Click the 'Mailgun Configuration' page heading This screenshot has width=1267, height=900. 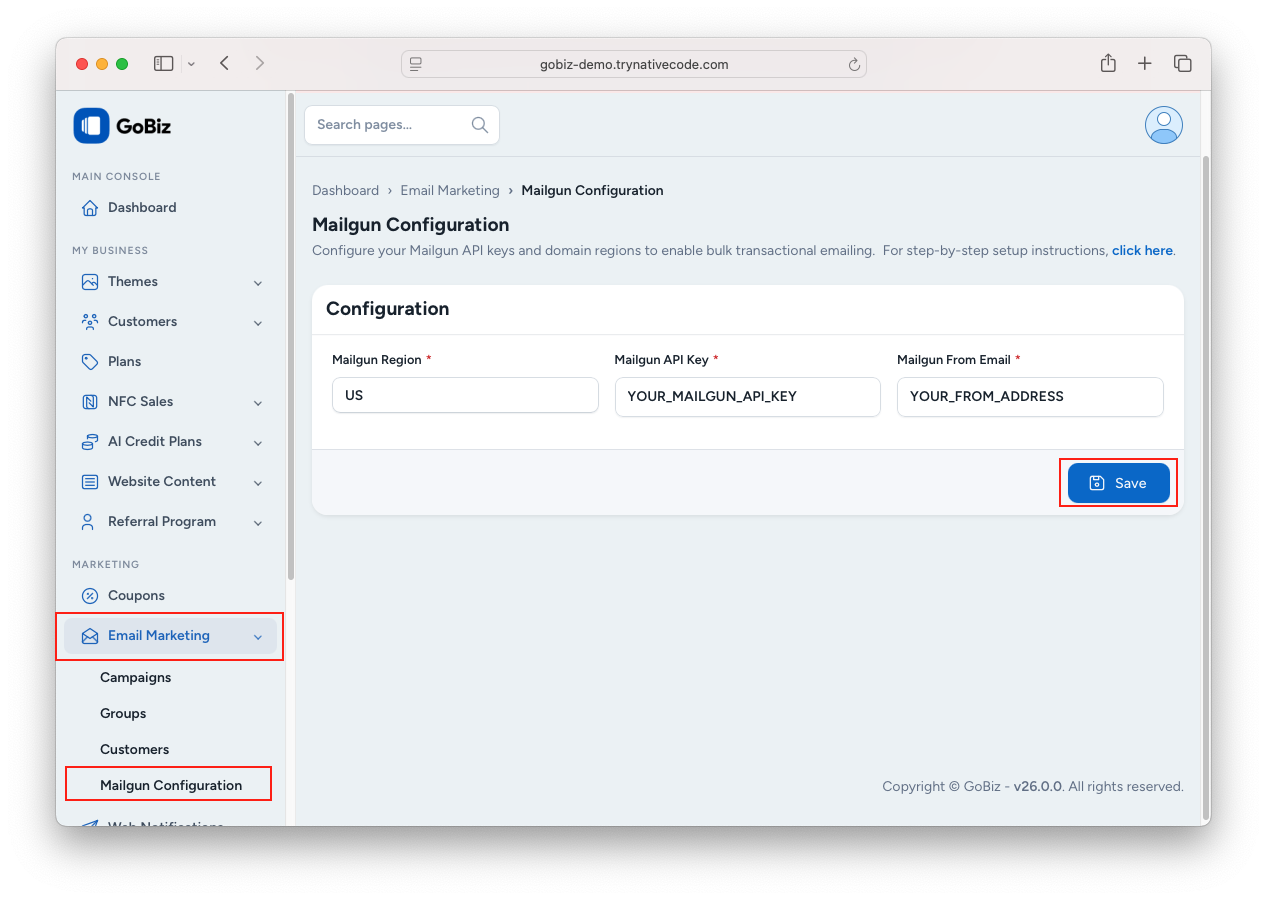point(411,224)
